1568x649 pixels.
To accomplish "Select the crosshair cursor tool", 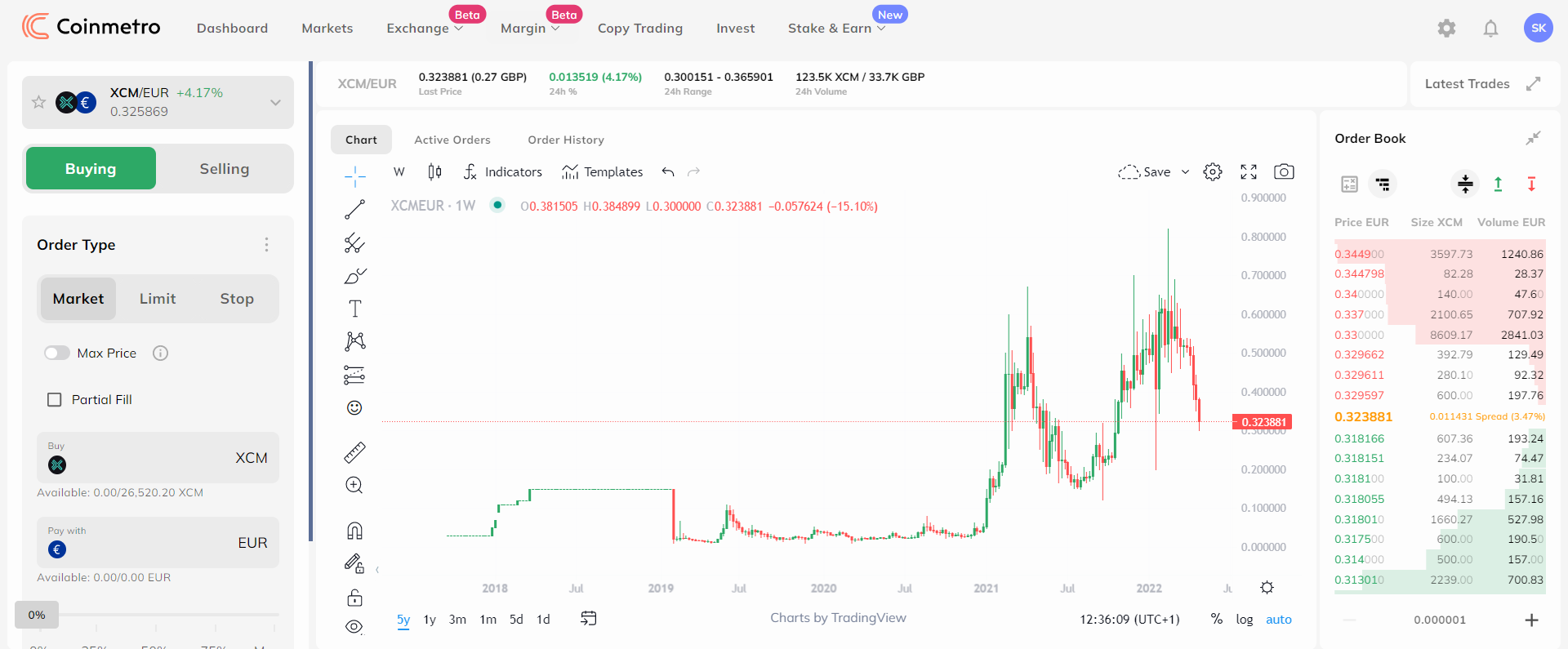I will [x=354, y=176].
